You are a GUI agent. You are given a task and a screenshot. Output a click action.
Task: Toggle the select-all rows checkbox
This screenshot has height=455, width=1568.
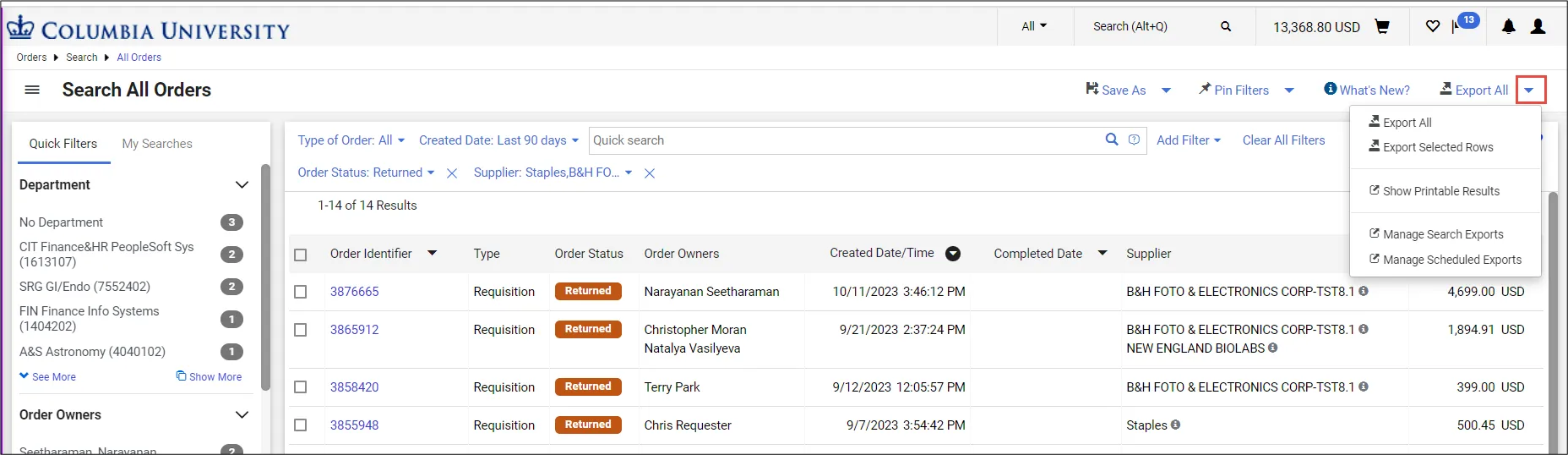pyautogui.click(x=300, y=255)
